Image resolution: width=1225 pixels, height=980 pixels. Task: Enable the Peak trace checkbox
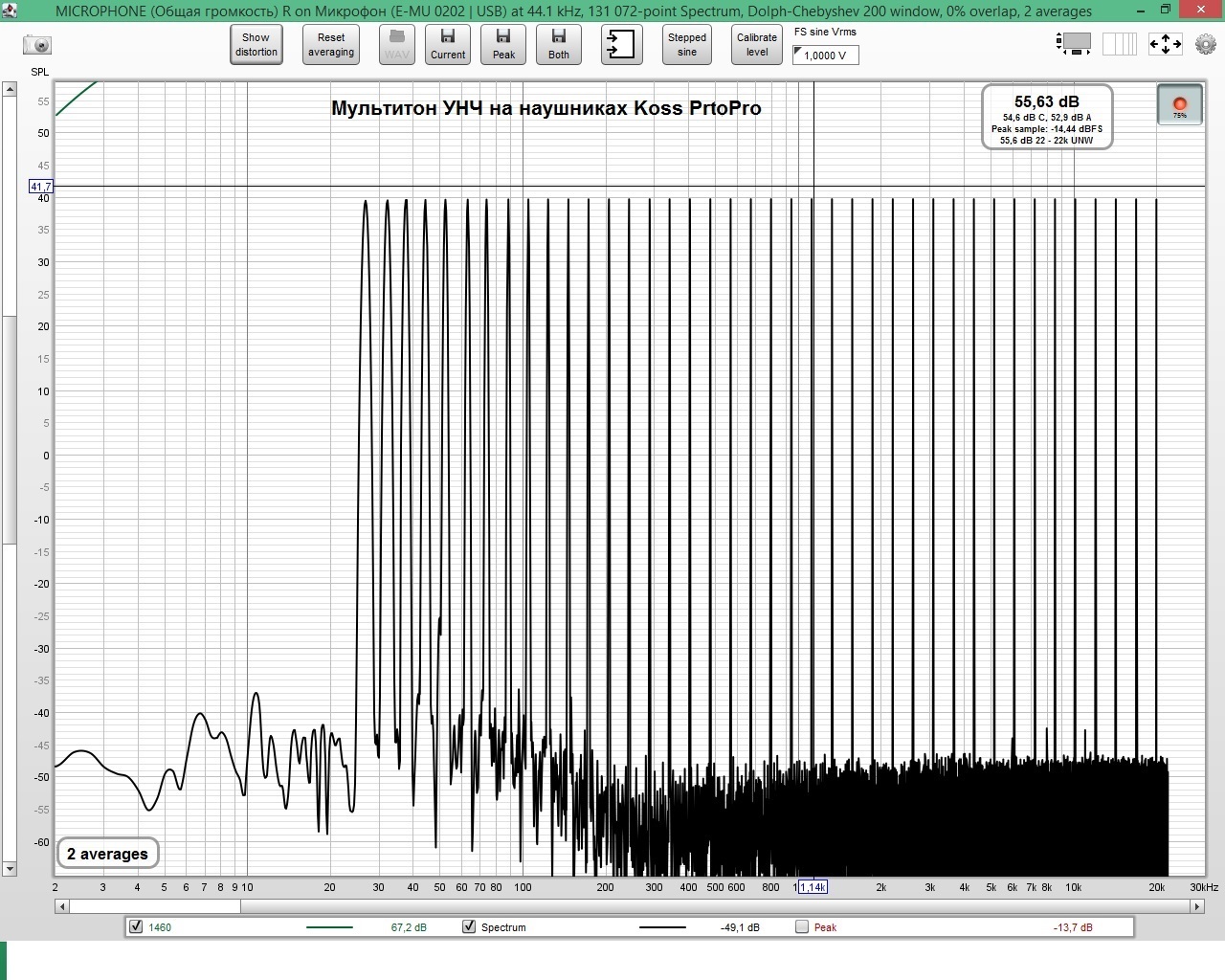coord(802,926)
